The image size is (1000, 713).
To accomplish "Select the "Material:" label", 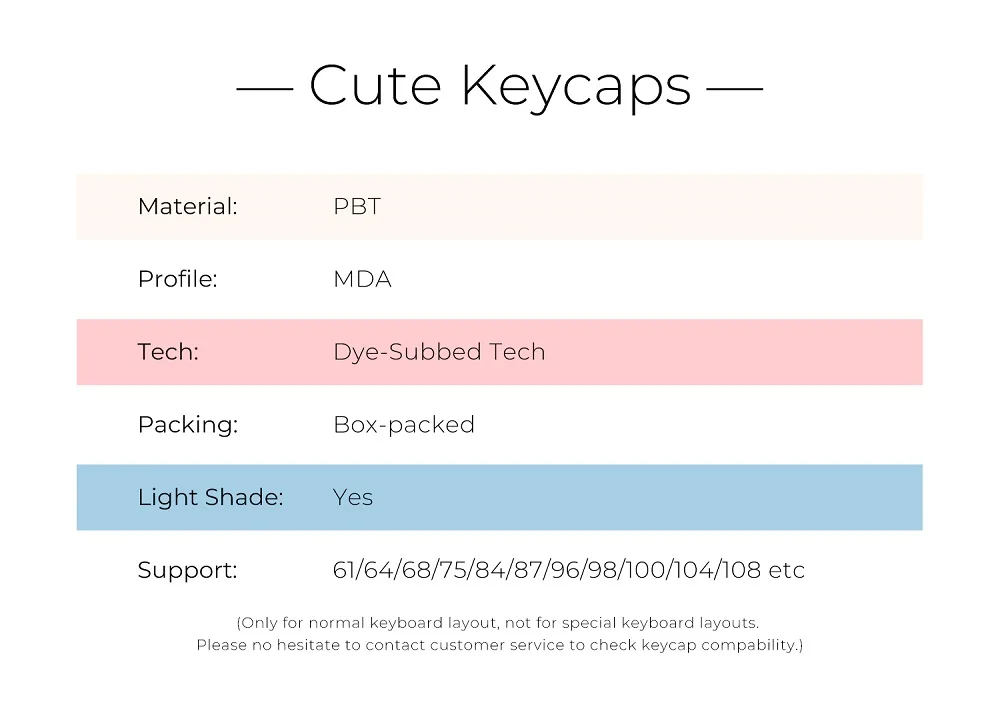I will [x=188, y=207].
